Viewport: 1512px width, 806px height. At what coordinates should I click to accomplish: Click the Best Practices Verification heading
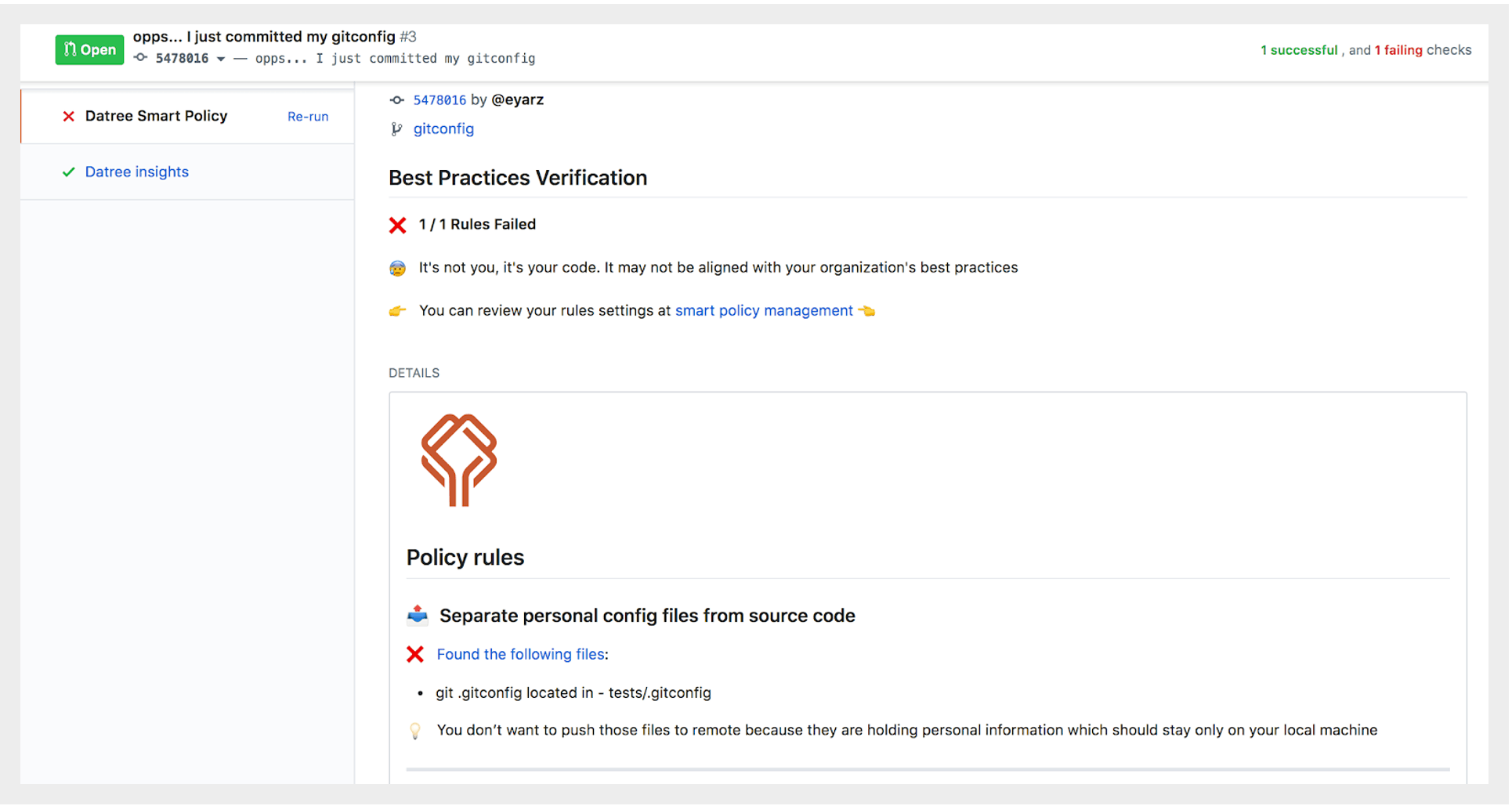pos(518,178)
